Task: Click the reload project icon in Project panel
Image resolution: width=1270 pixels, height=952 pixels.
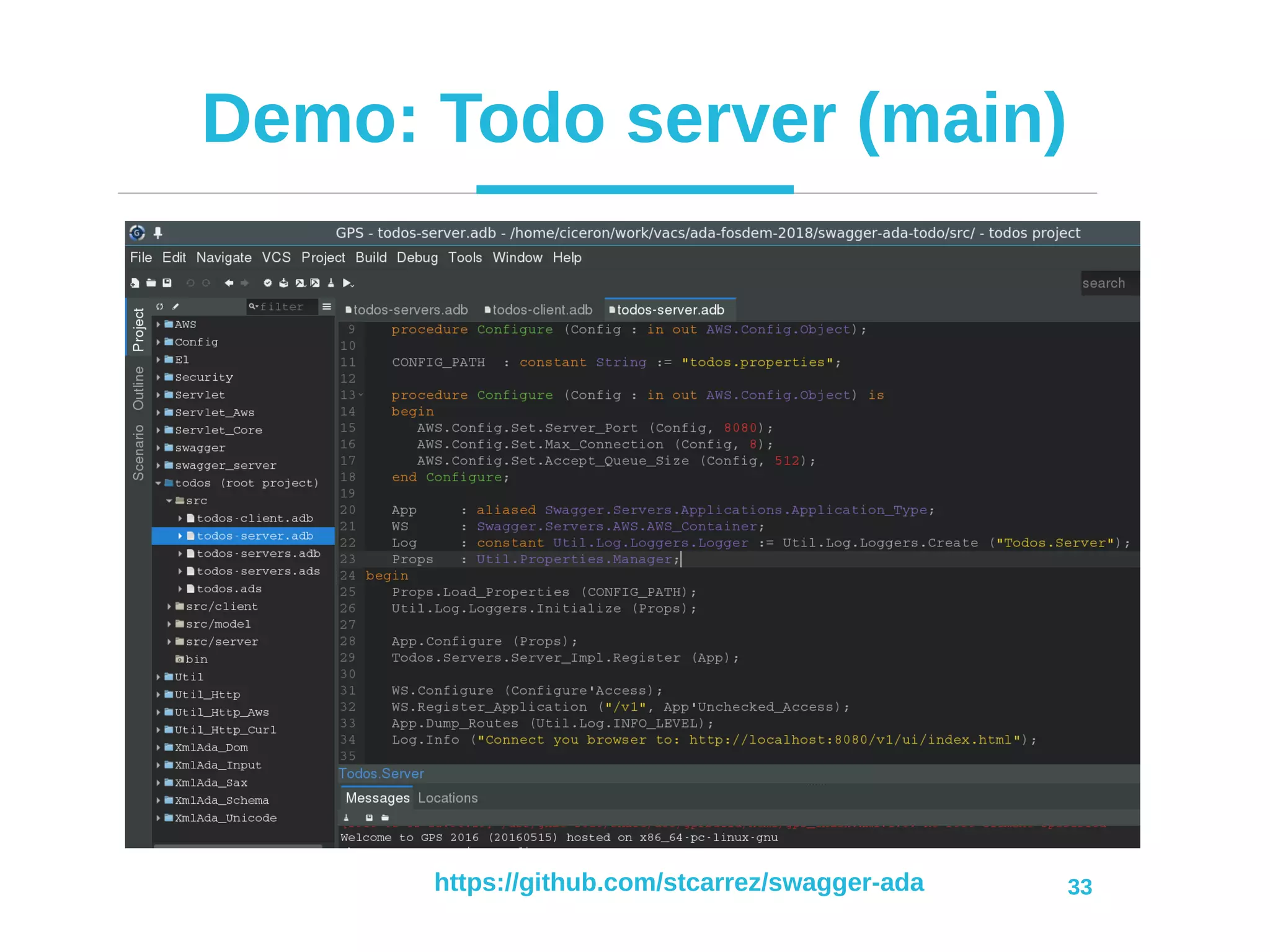Action: pyautogui.click(x=159, y=306)
